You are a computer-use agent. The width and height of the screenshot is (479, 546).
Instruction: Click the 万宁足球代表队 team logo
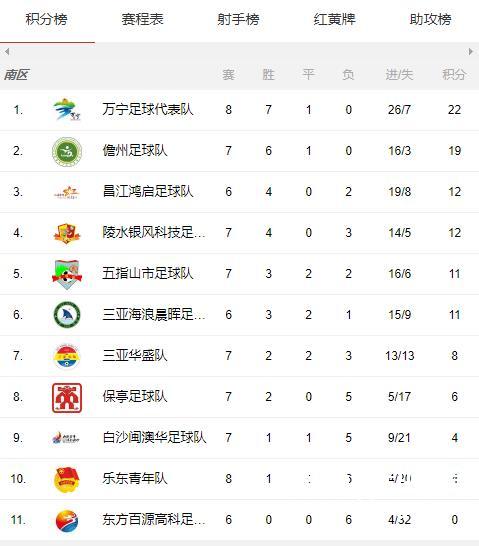pyautogui.click(x=67, y=110)
